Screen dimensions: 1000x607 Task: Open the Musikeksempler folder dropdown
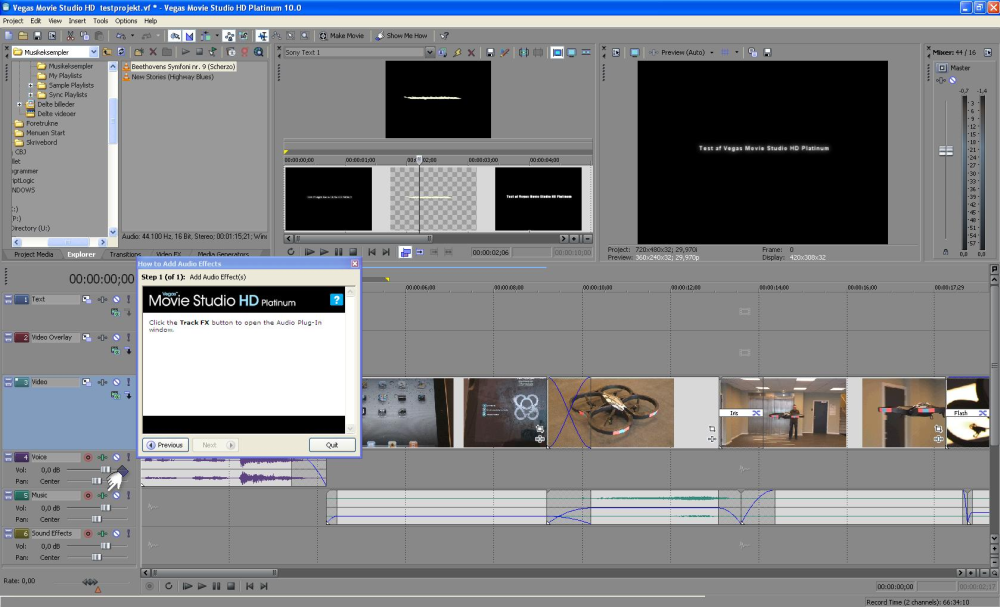tap(94, 52)
